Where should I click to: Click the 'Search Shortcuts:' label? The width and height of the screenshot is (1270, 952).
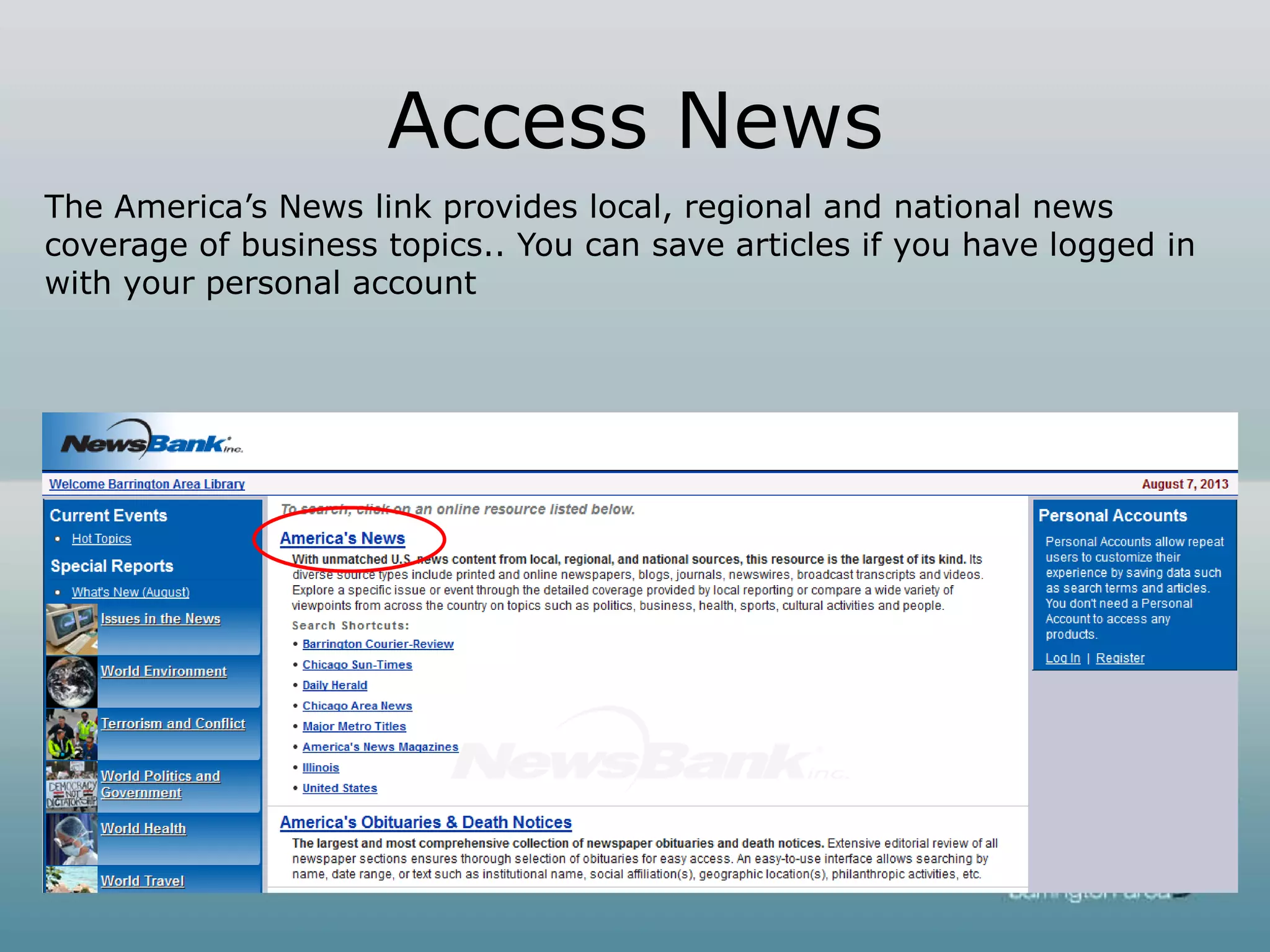pos(350,625)
